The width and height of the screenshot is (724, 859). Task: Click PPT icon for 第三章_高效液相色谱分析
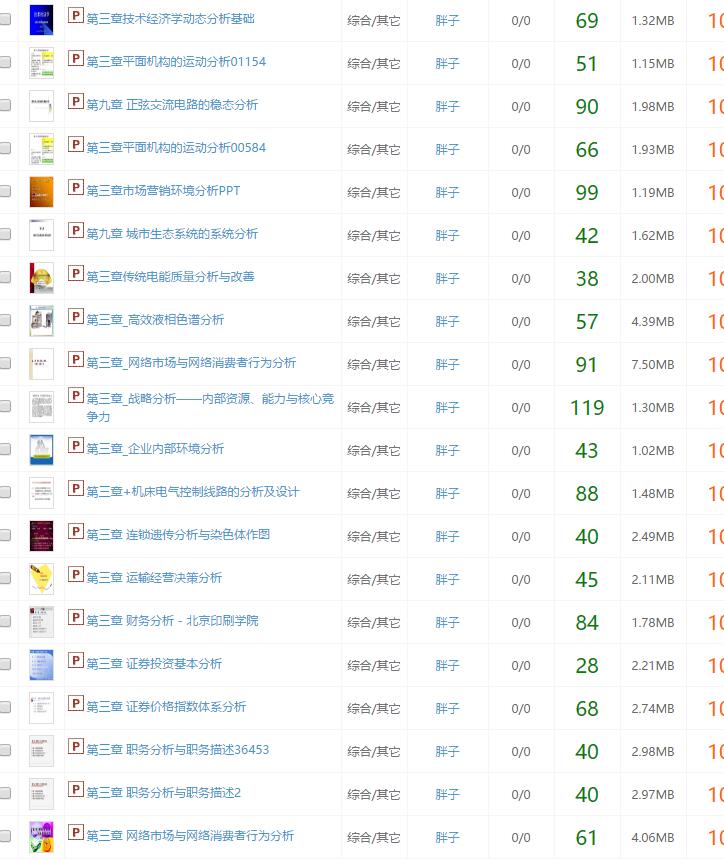[75, 317]
